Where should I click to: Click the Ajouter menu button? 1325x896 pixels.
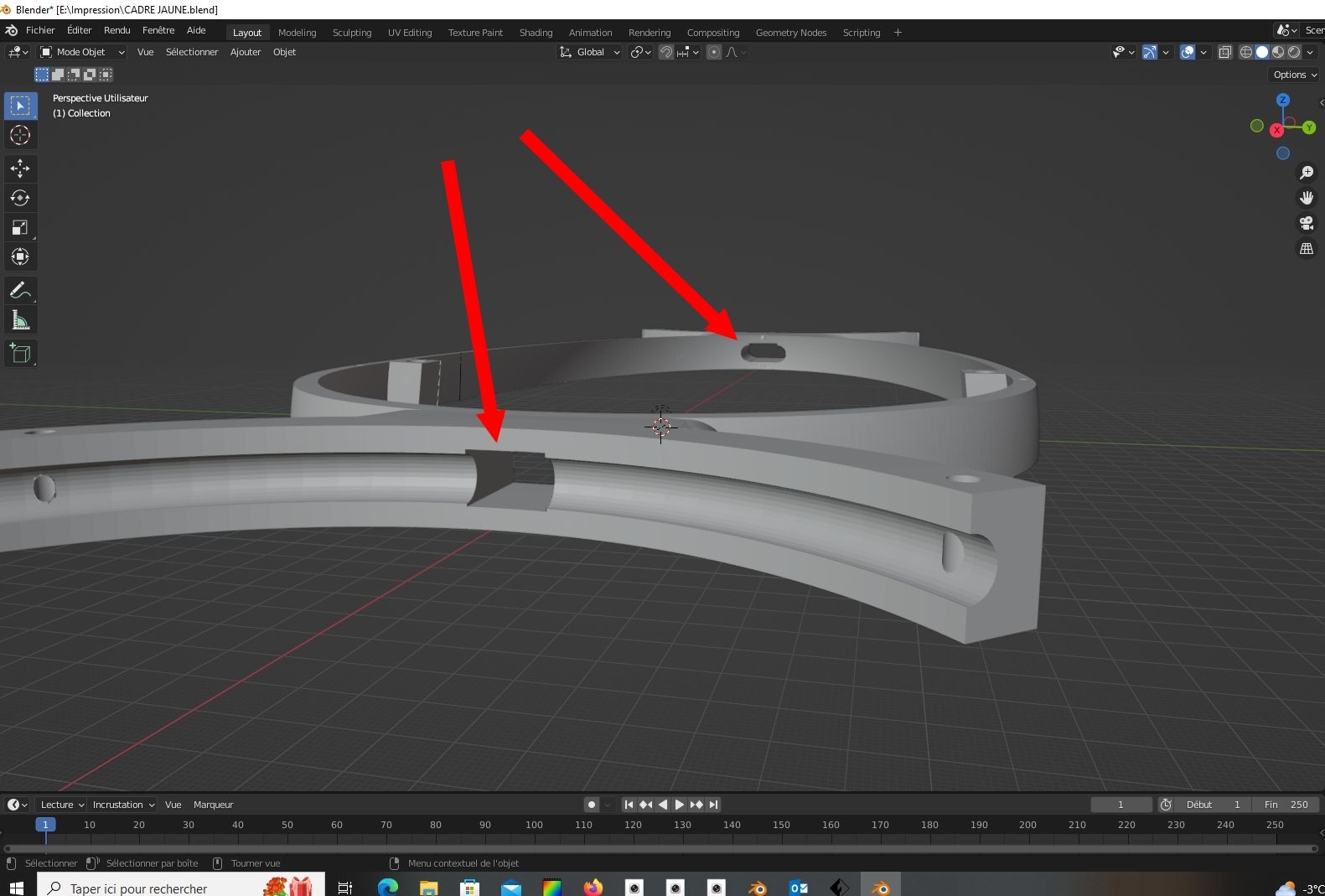[246, 52]
